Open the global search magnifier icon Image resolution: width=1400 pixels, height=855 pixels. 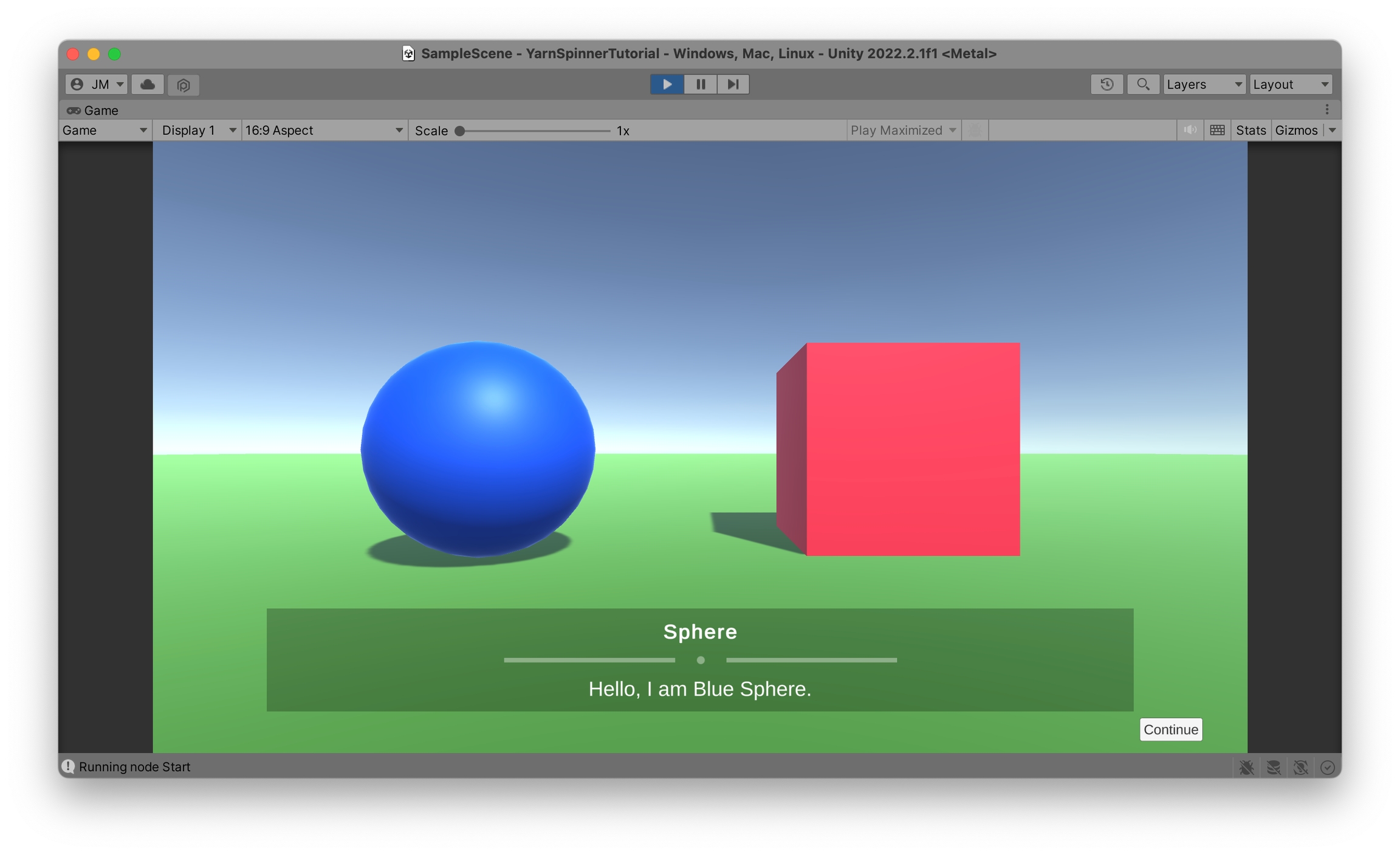(1142, 84)
